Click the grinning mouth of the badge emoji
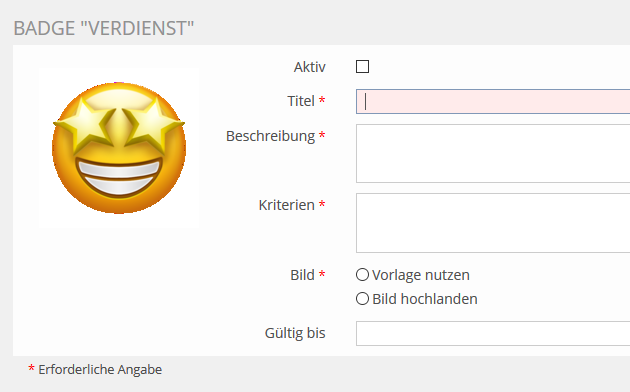The image size is (630, 392). tap(119, 177)
